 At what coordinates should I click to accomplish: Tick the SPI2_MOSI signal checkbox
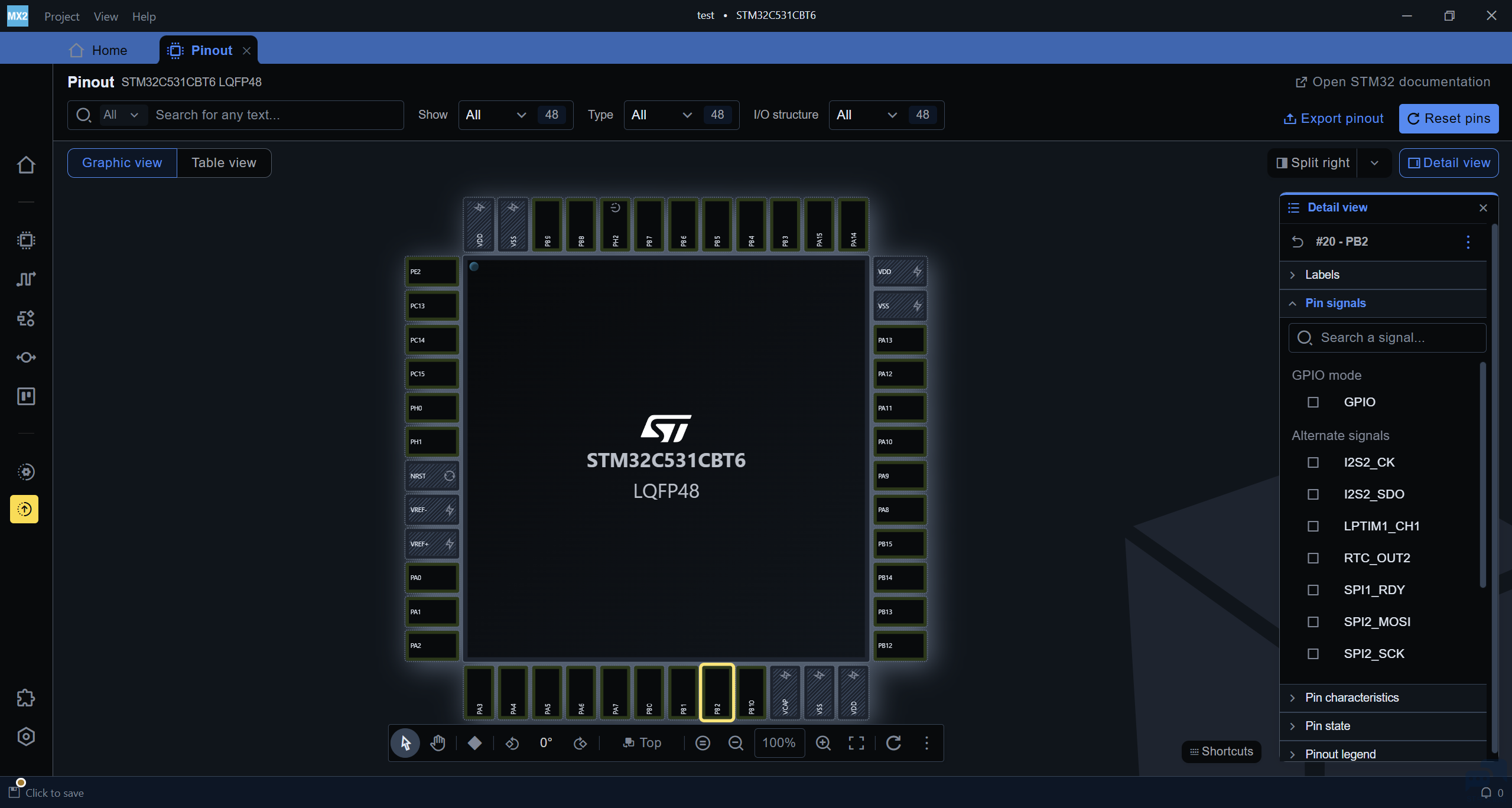1313,622
